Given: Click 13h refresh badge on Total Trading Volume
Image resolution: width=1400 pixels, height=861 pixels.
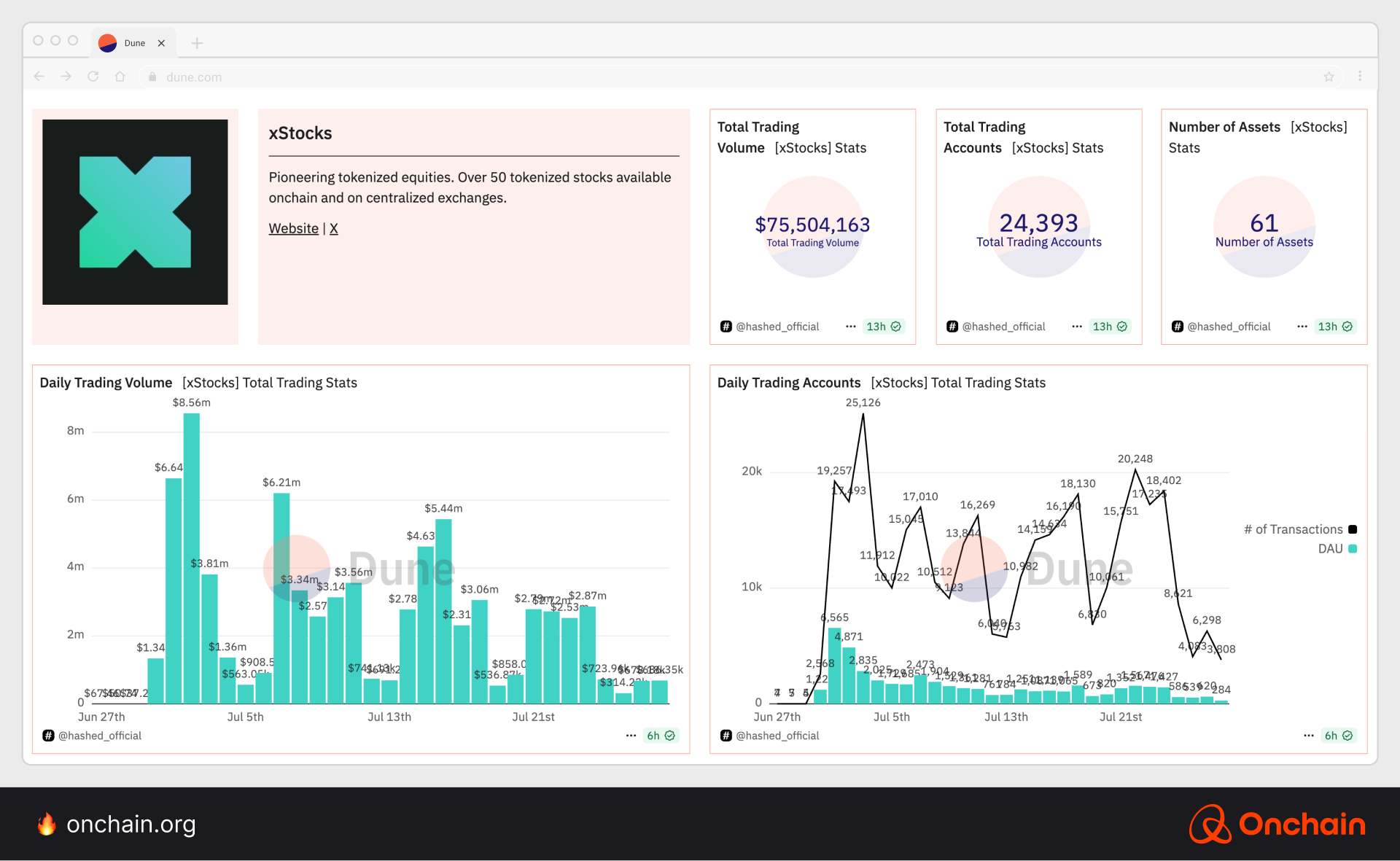Looking at the screenshot, I should pyautogui.click(x=884, y=327).
